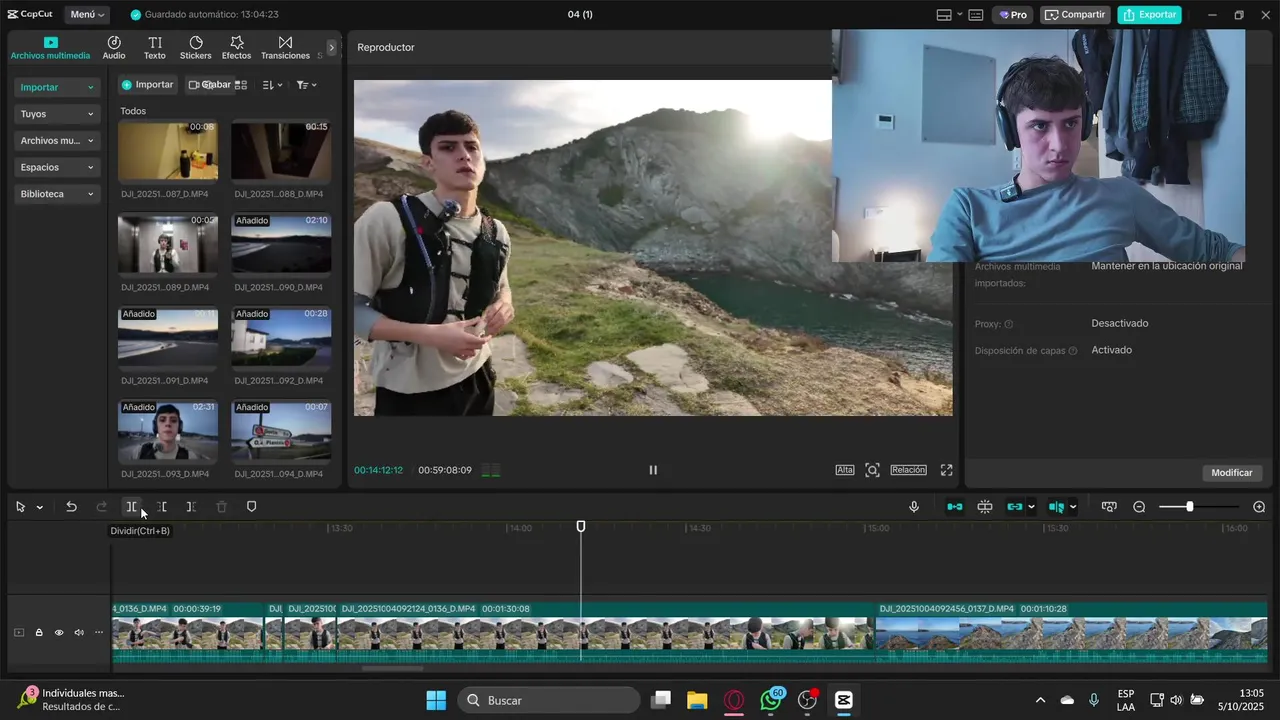Click the timeline thumbnail preview icon
Image resolution: width=1280 pixels, height=720 pixels.
1109,507
